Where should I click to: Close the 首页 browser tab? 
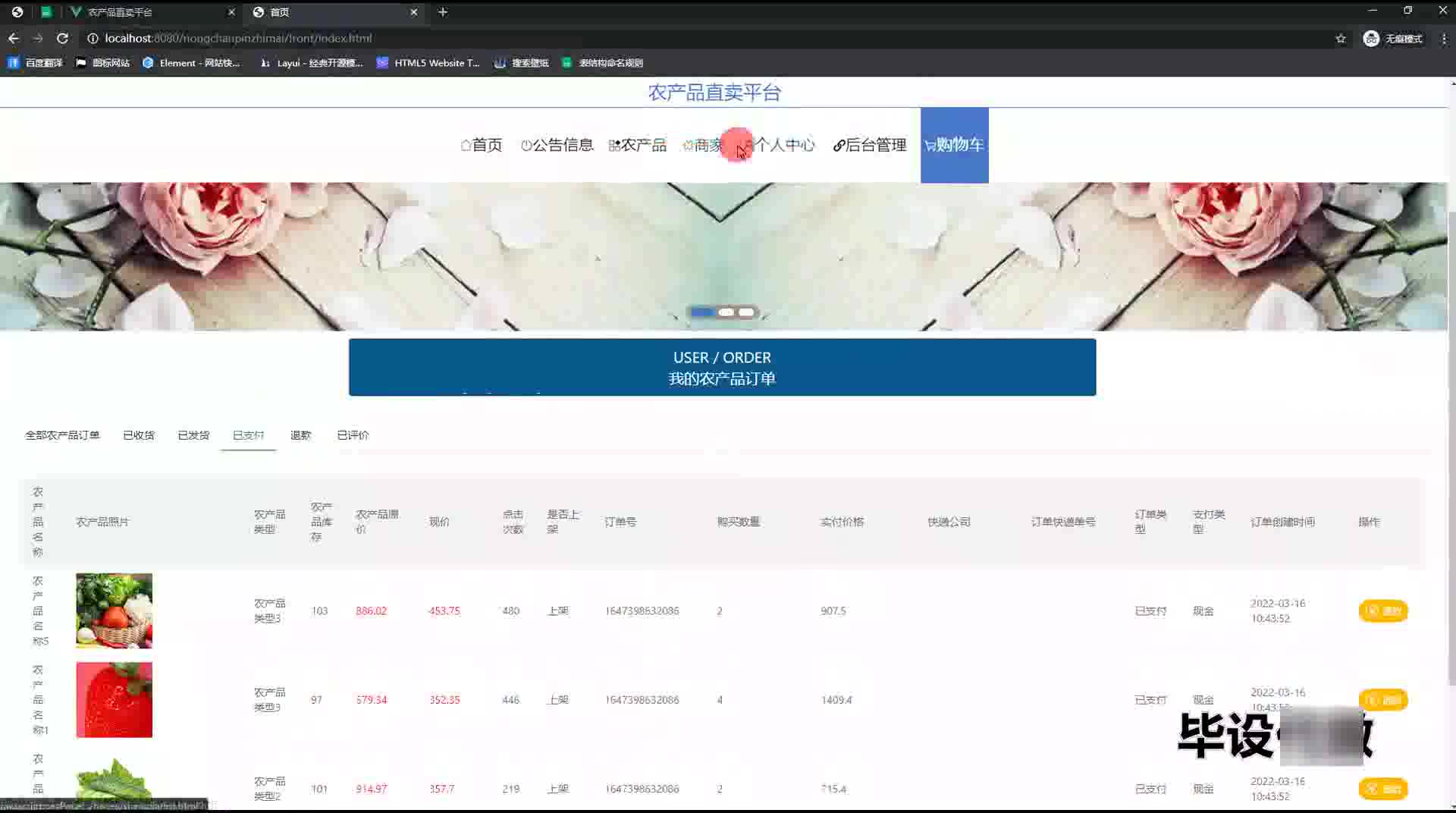(414, 12)
